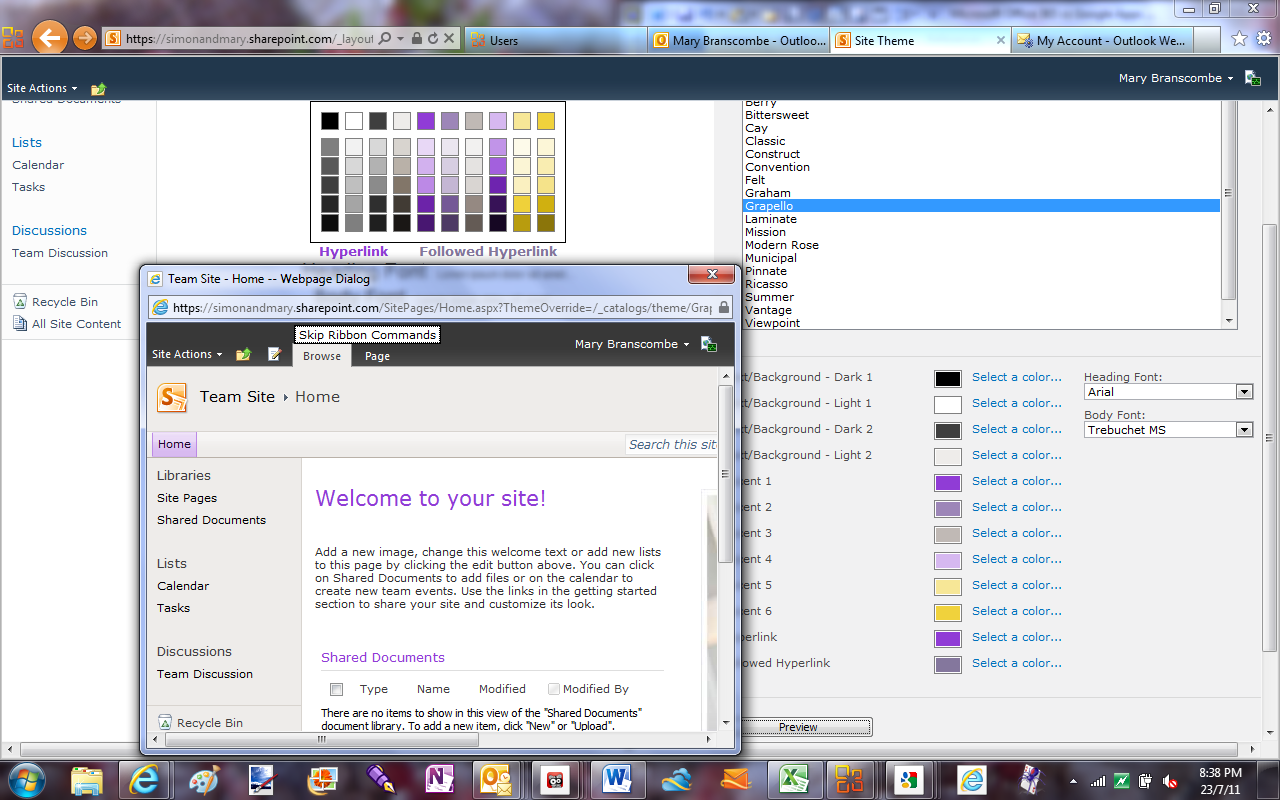This screenshot has width=1280, height=800.
Task: Open Windows Explorer from the taskbar
Action: click(87, 779)
